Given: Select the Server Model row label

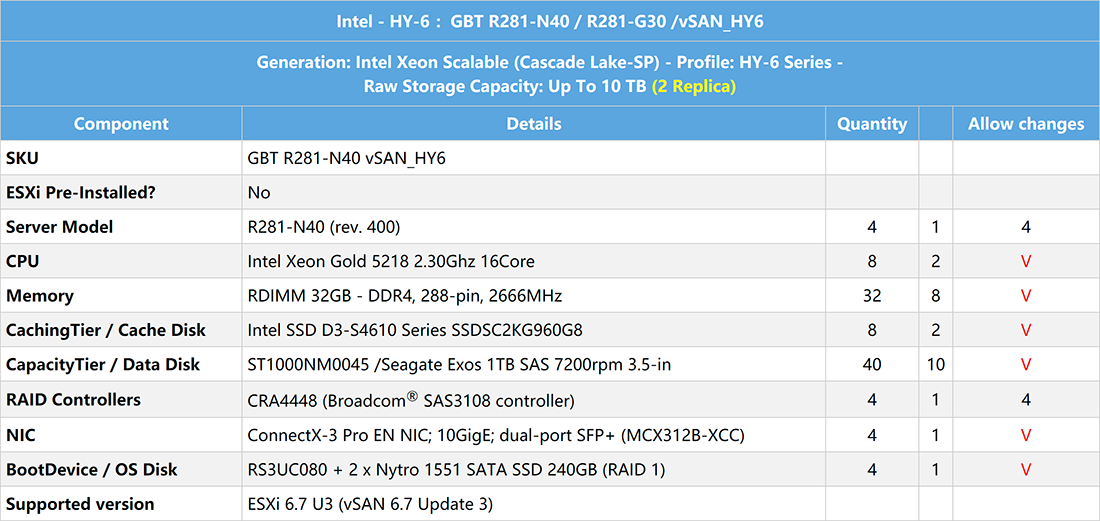Looking at the screenshot, I should tap(60, 227).
